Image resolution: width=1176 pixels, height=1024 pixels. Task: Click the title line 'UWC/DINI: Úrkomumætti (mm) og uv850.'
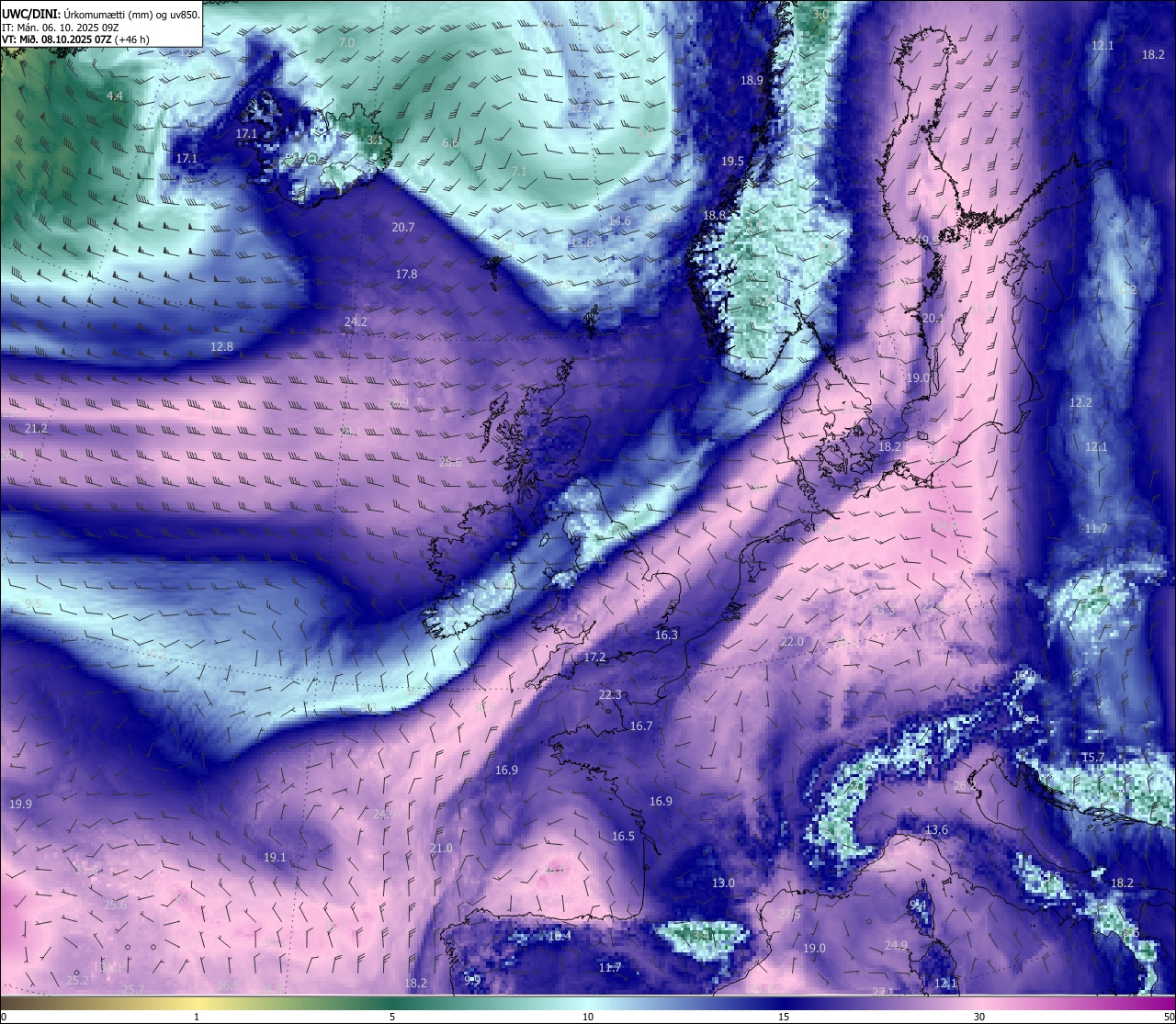tap(100, 14)
